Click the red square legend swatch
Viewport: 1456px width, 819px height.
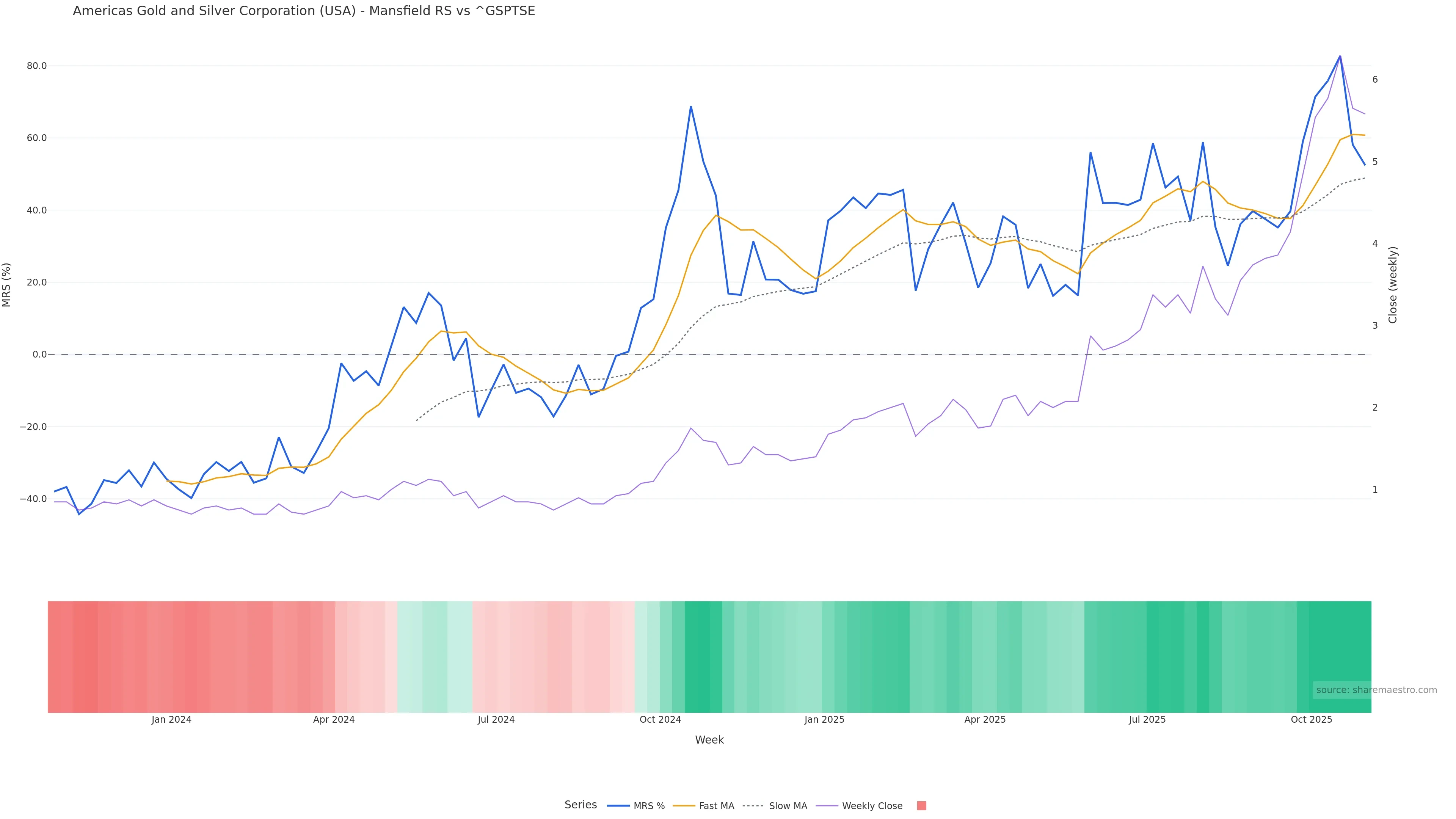(921, 806)
